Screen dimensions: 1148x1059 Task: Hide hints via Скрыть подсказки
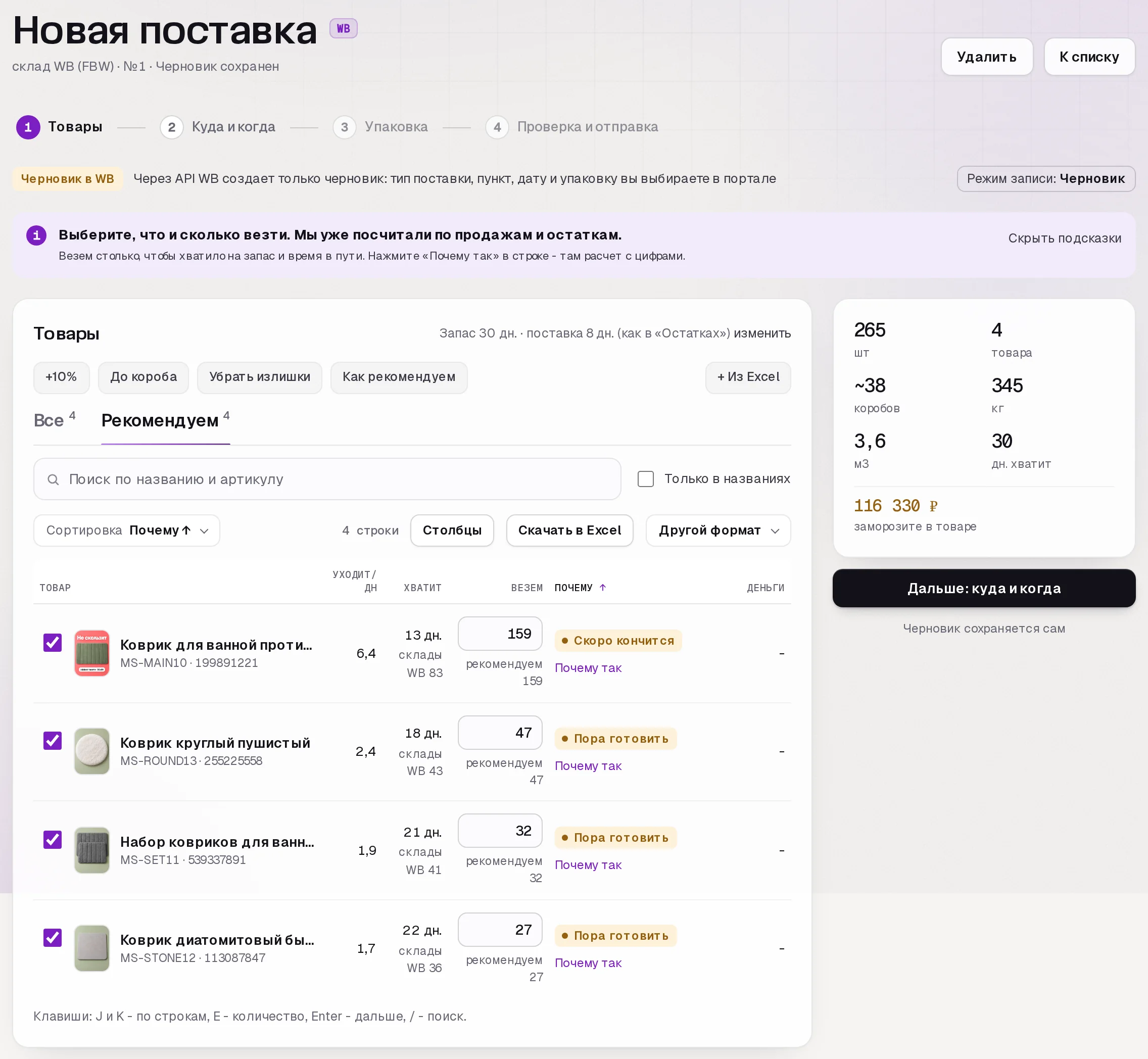1064,238
